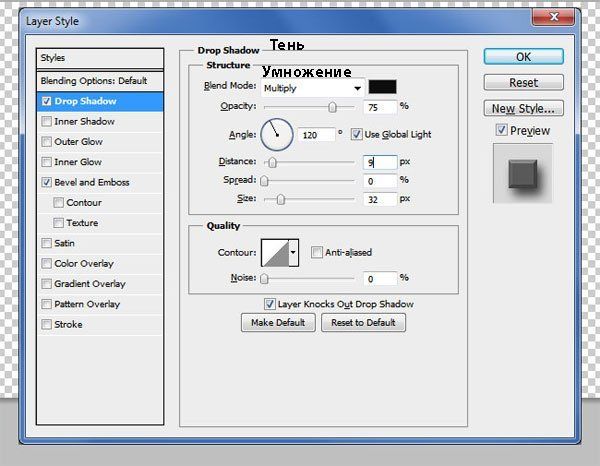Viewport: 600px width, 466px height.
Task: Open the Stroke settings
Action: (x=68, y=324)
